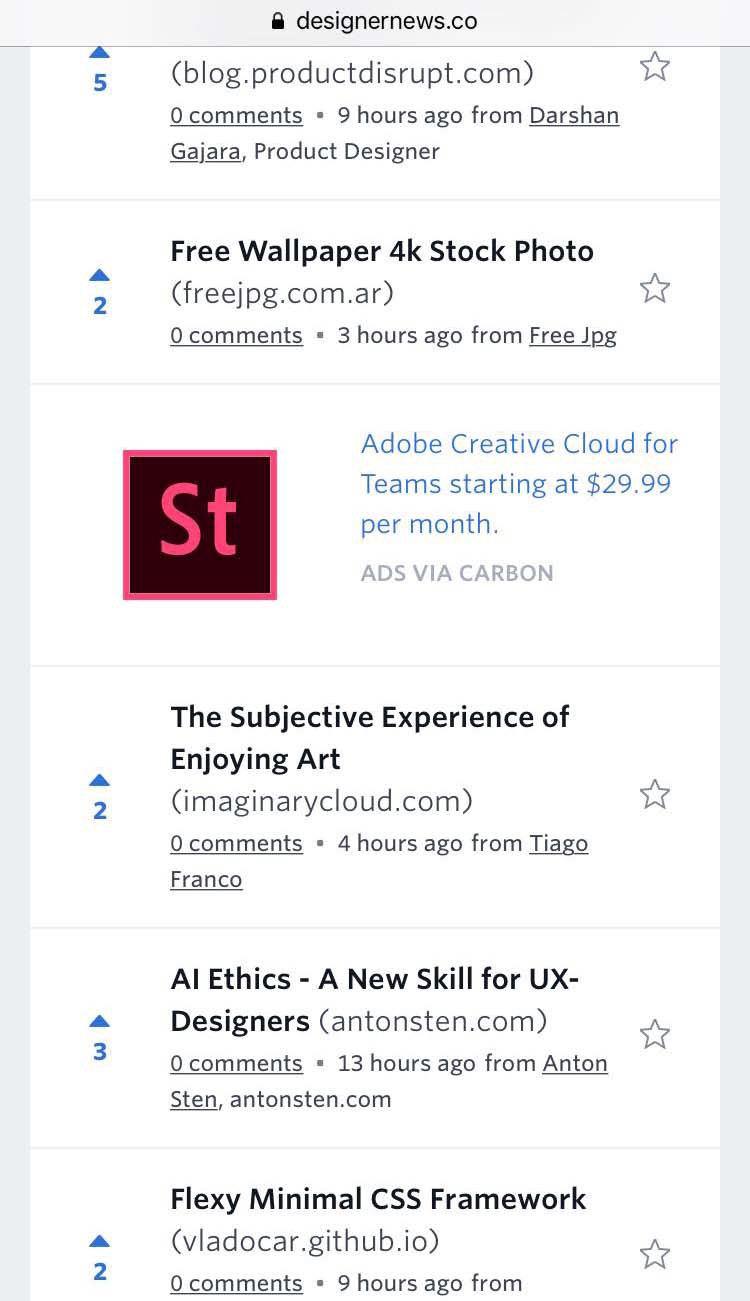
Task: Open the Adobe Creative Cloud ad text link
Action: point(519,483)
